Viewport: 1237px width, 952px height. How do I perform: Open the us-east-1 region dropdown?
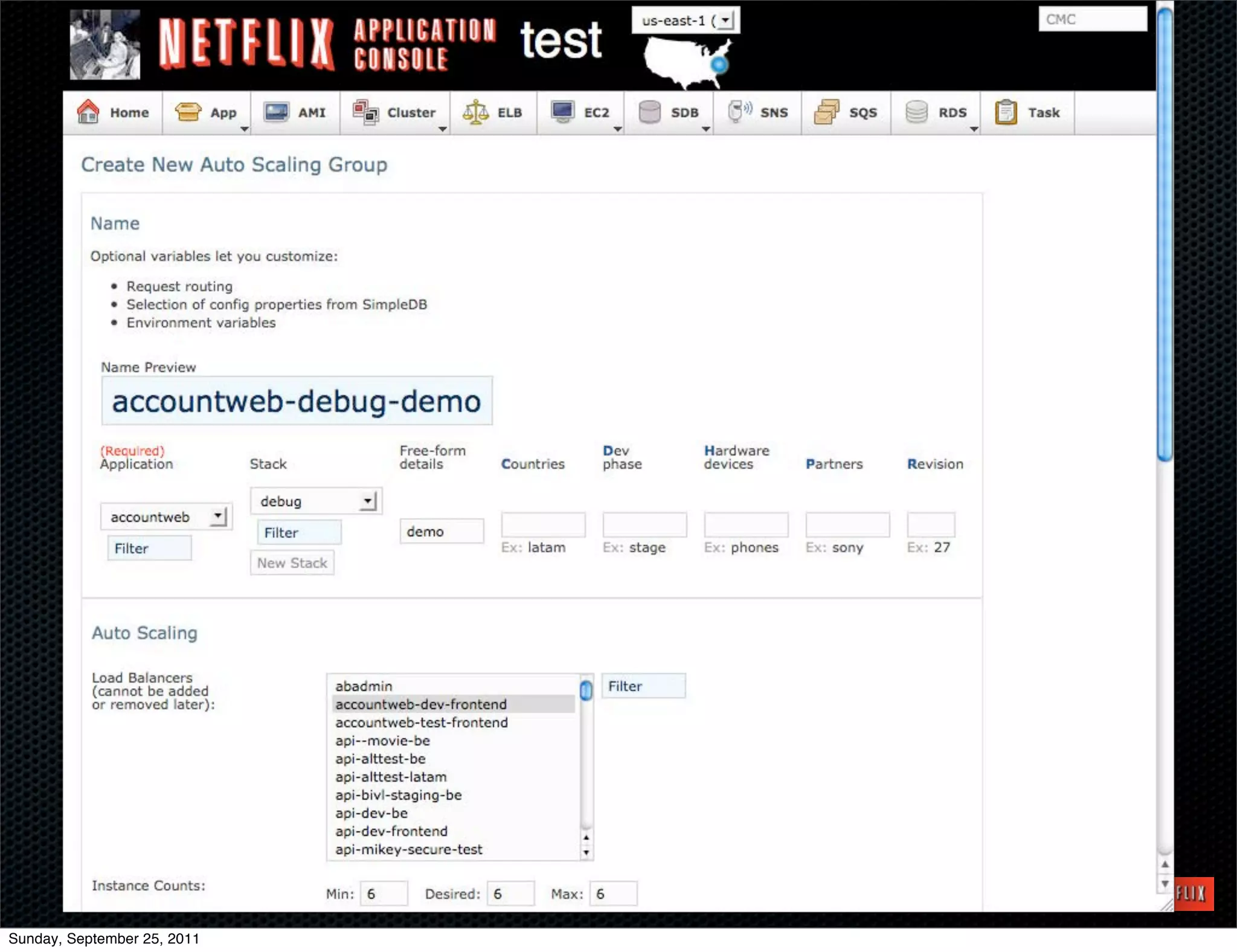(686, 21)
